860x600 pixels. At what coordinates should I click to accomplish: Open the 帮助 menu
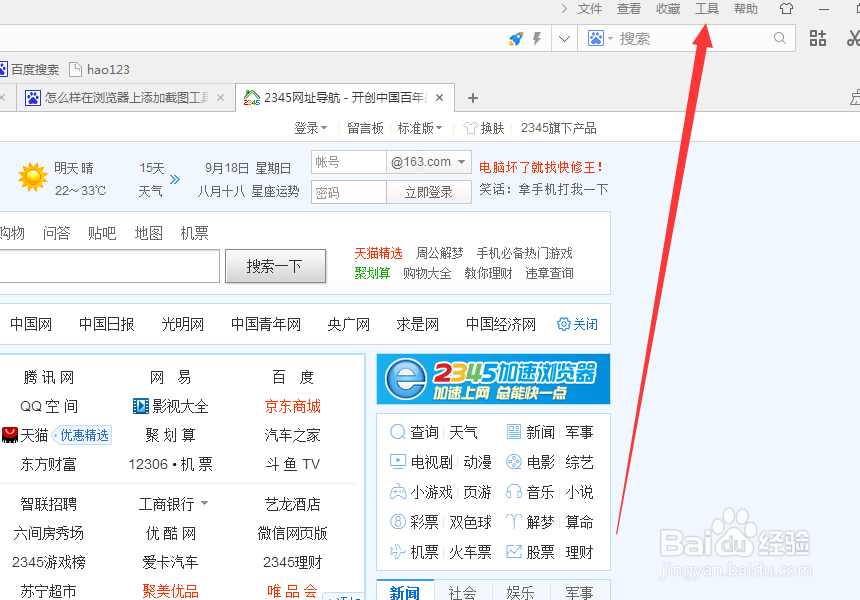[745, 9]
